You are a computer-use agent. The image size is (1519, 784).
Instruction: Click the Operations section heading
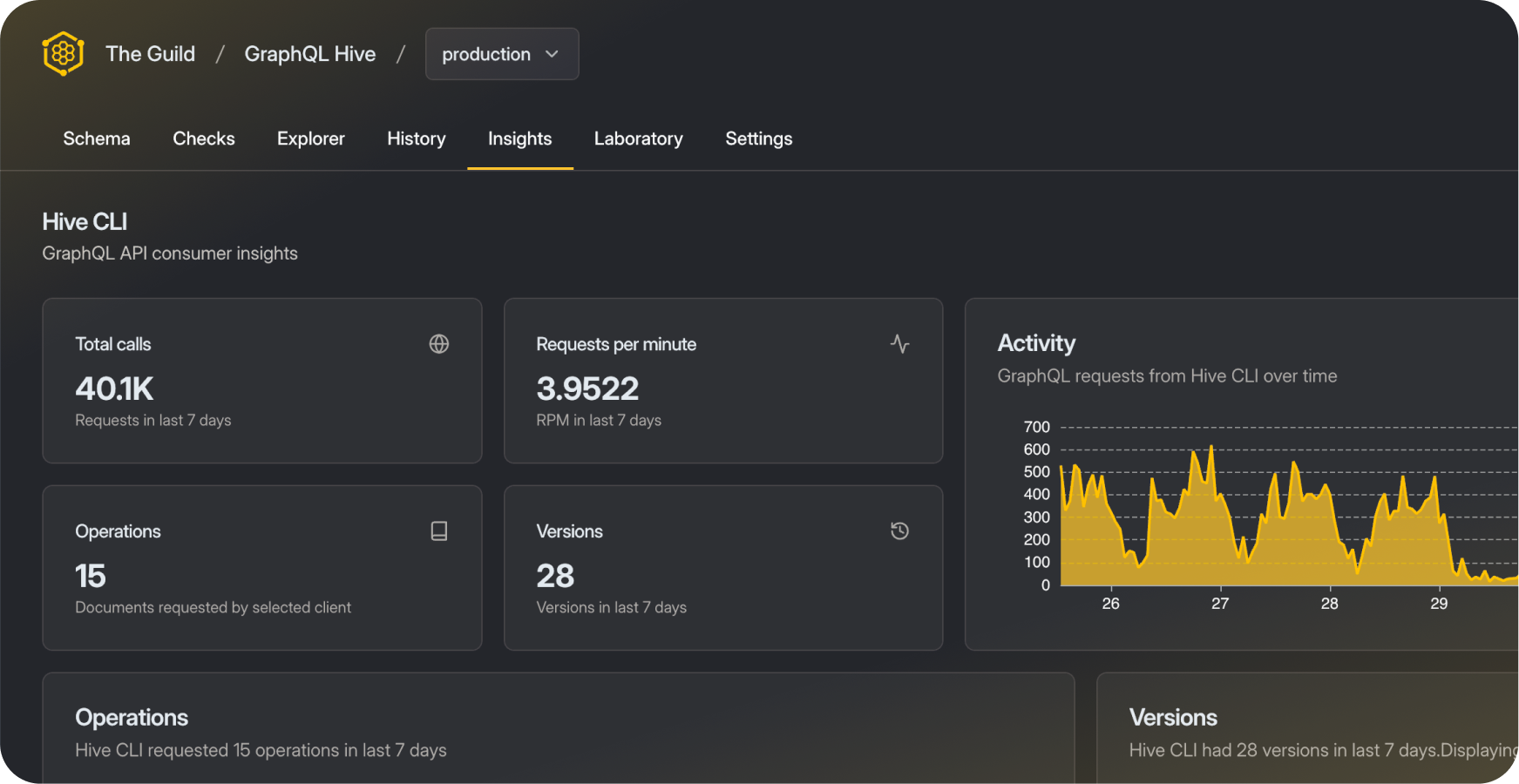click(x=132, y=717)
